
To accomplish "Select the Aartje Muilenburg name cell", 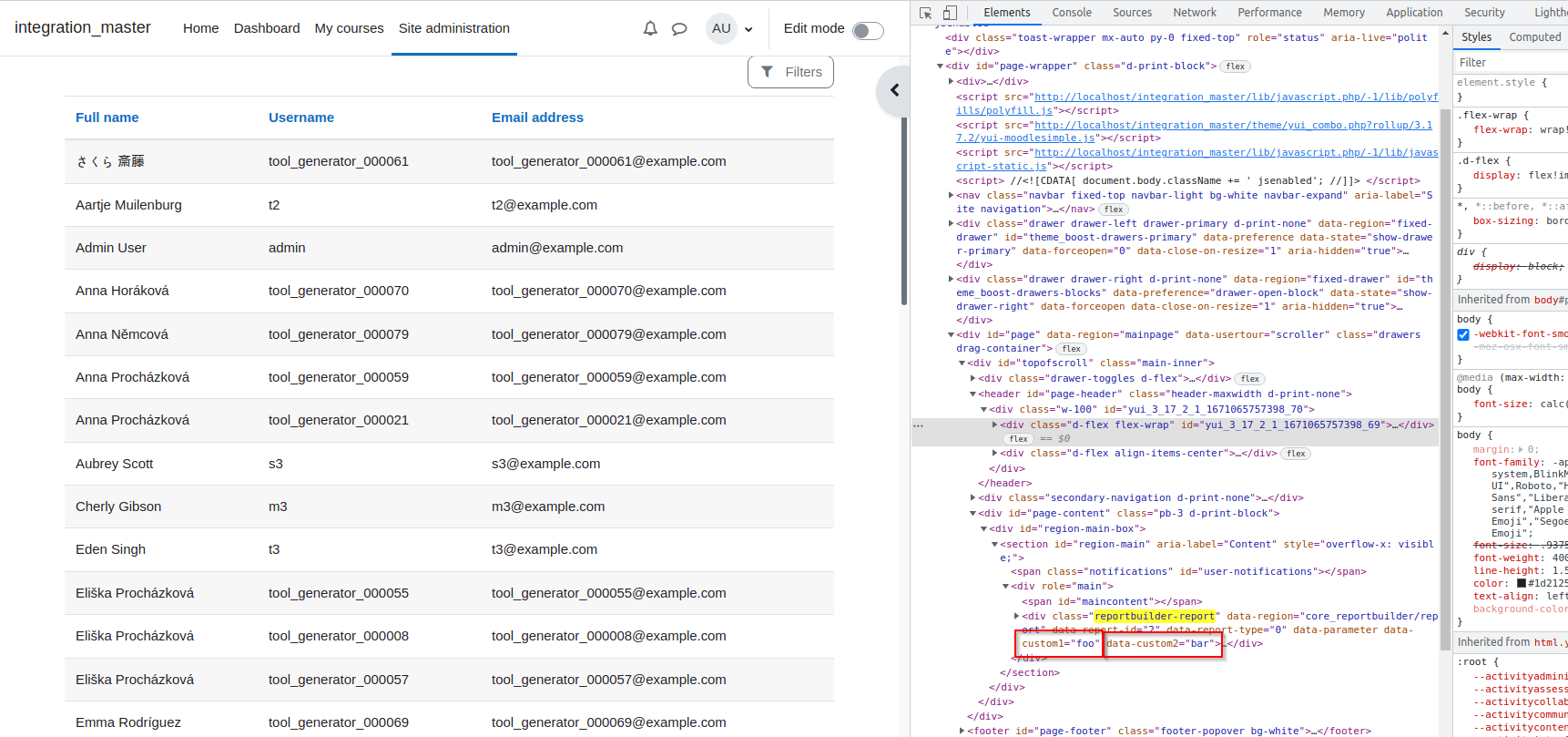I will (x=128, y=205).
